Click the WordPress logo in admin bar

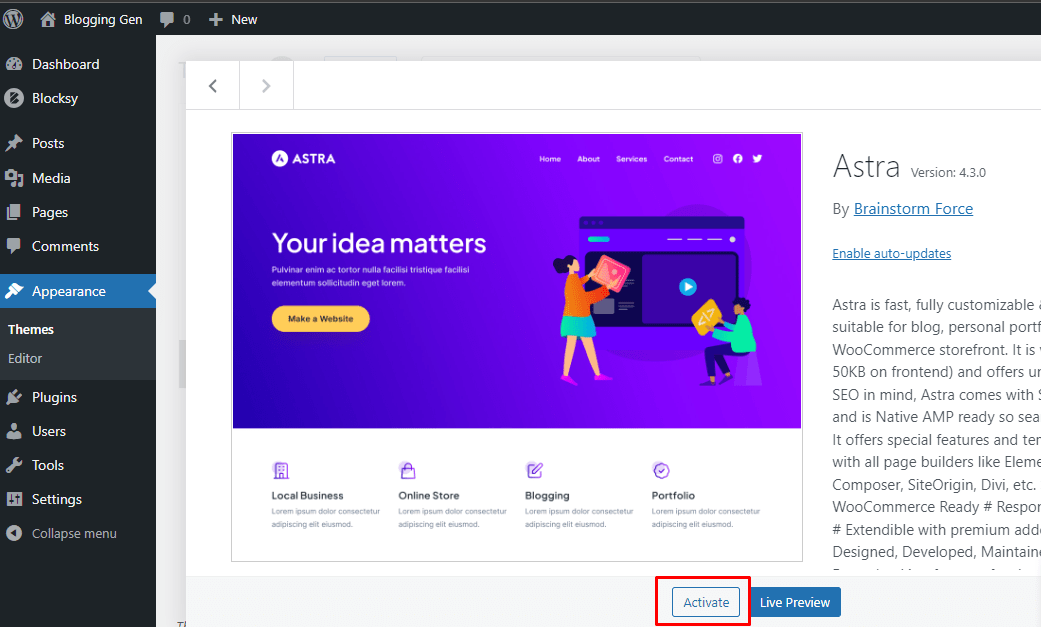coord(13,18)
